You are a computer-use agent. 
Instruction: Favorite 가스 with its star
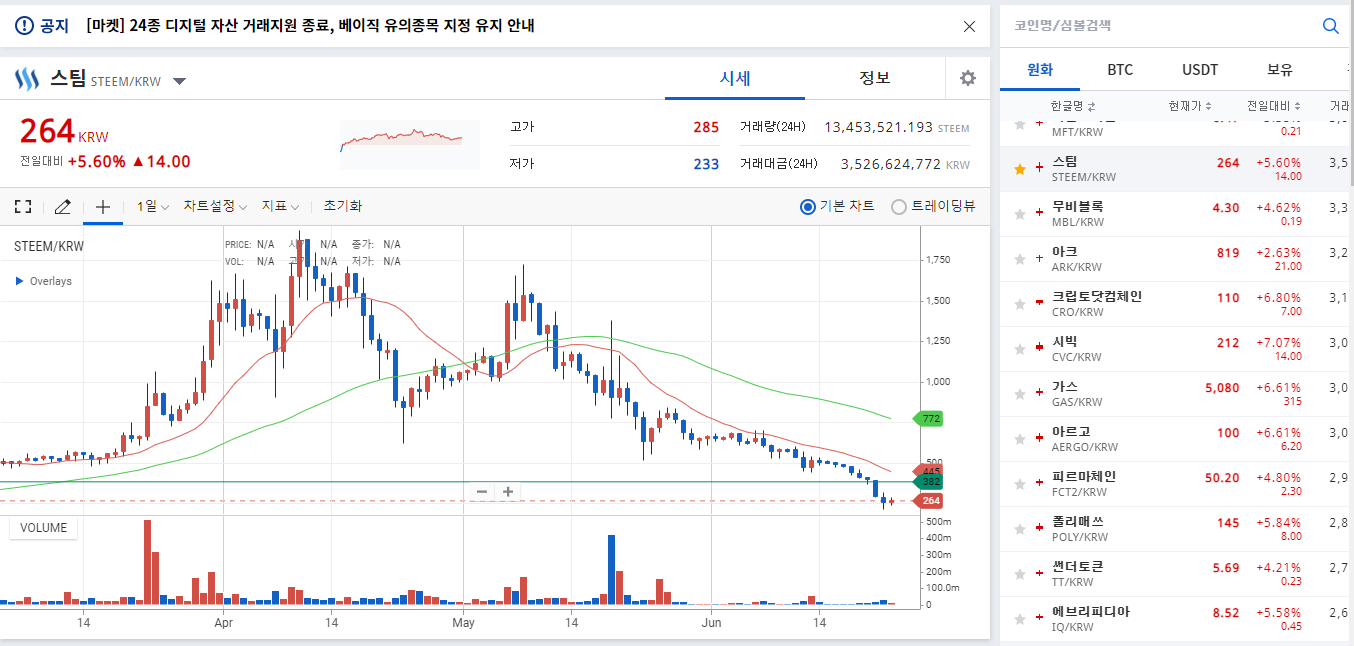[1020, 394]
